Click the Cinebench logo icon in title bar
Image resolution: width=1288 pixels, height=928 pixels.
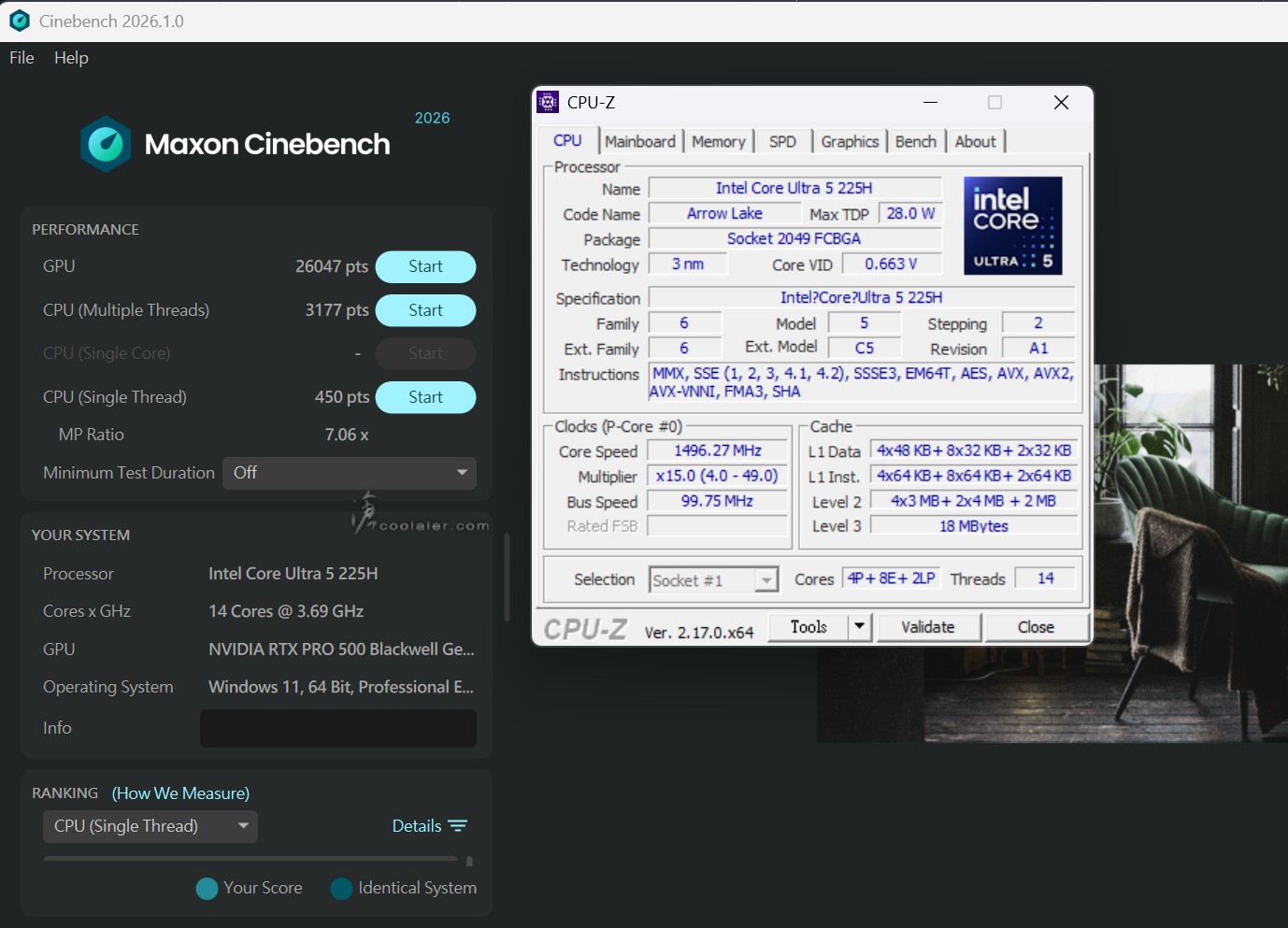(x=19, y=21)
